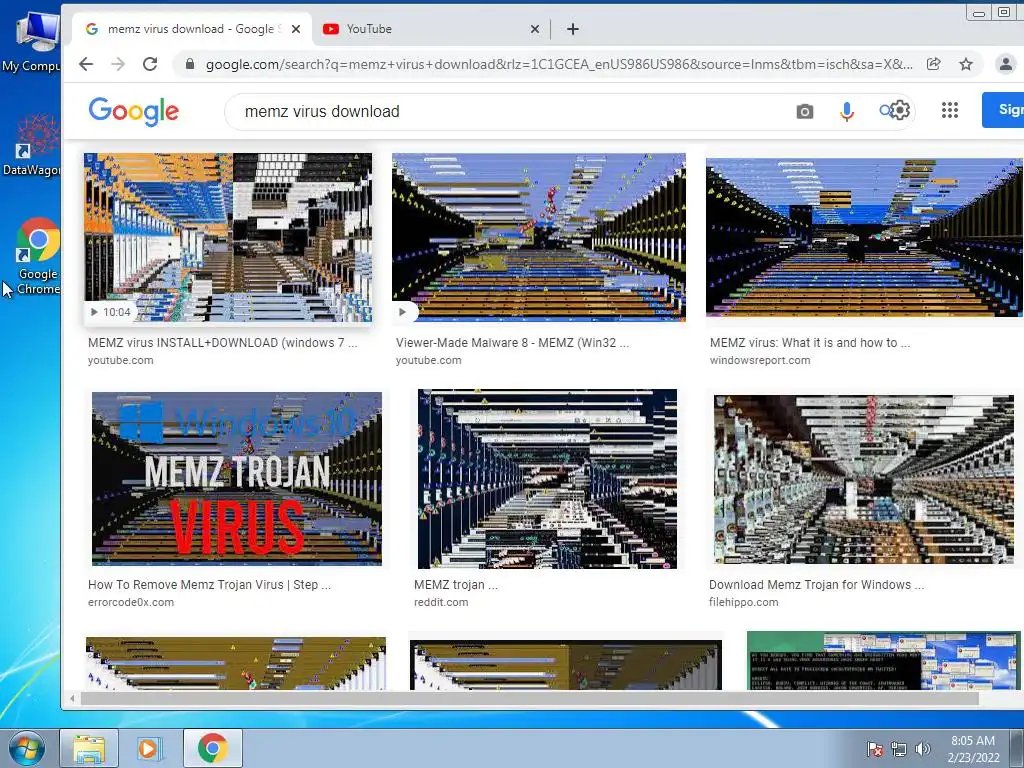1024x768 pixels.
Task: Go back using the browser back arrow
Action: (86, 64)
